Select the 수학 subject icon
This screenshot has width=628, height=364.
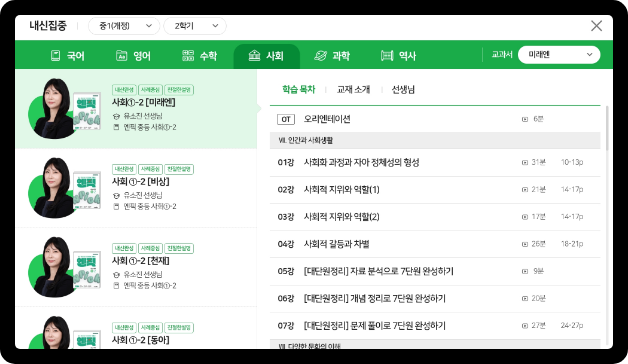pos(188,56)
